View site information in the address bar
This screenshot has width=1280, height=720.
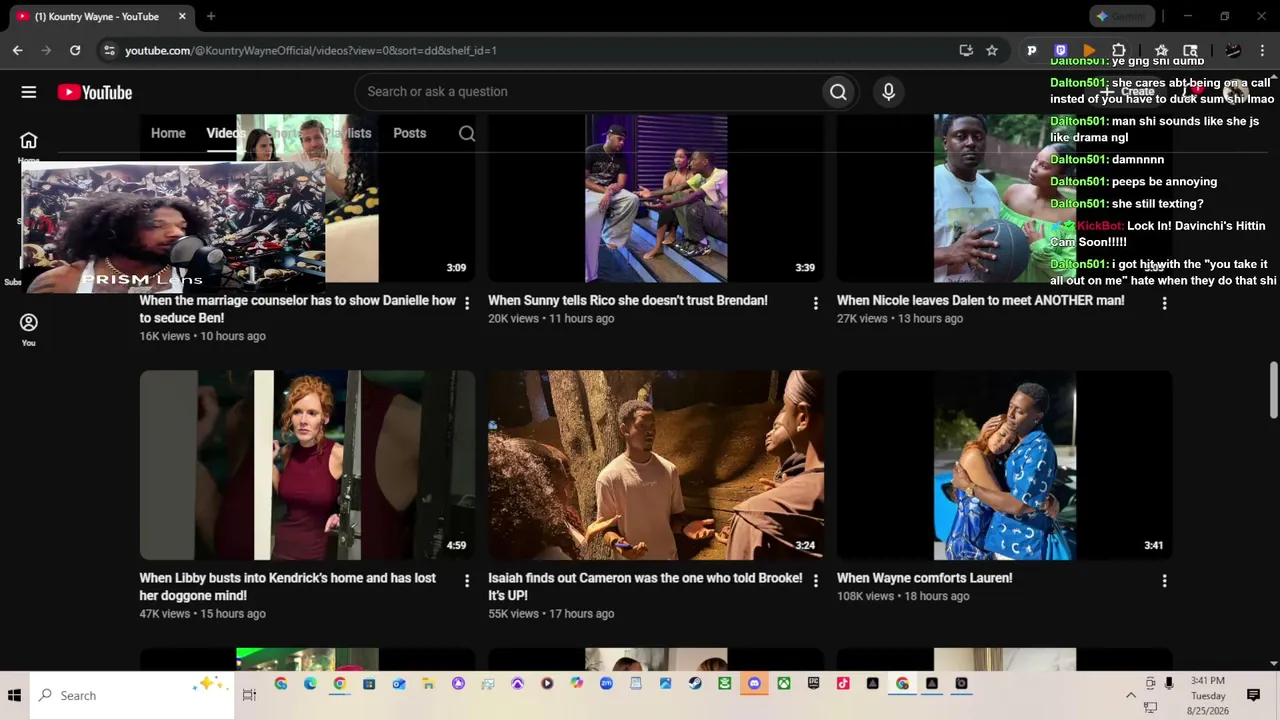click(x=109, y=50)
